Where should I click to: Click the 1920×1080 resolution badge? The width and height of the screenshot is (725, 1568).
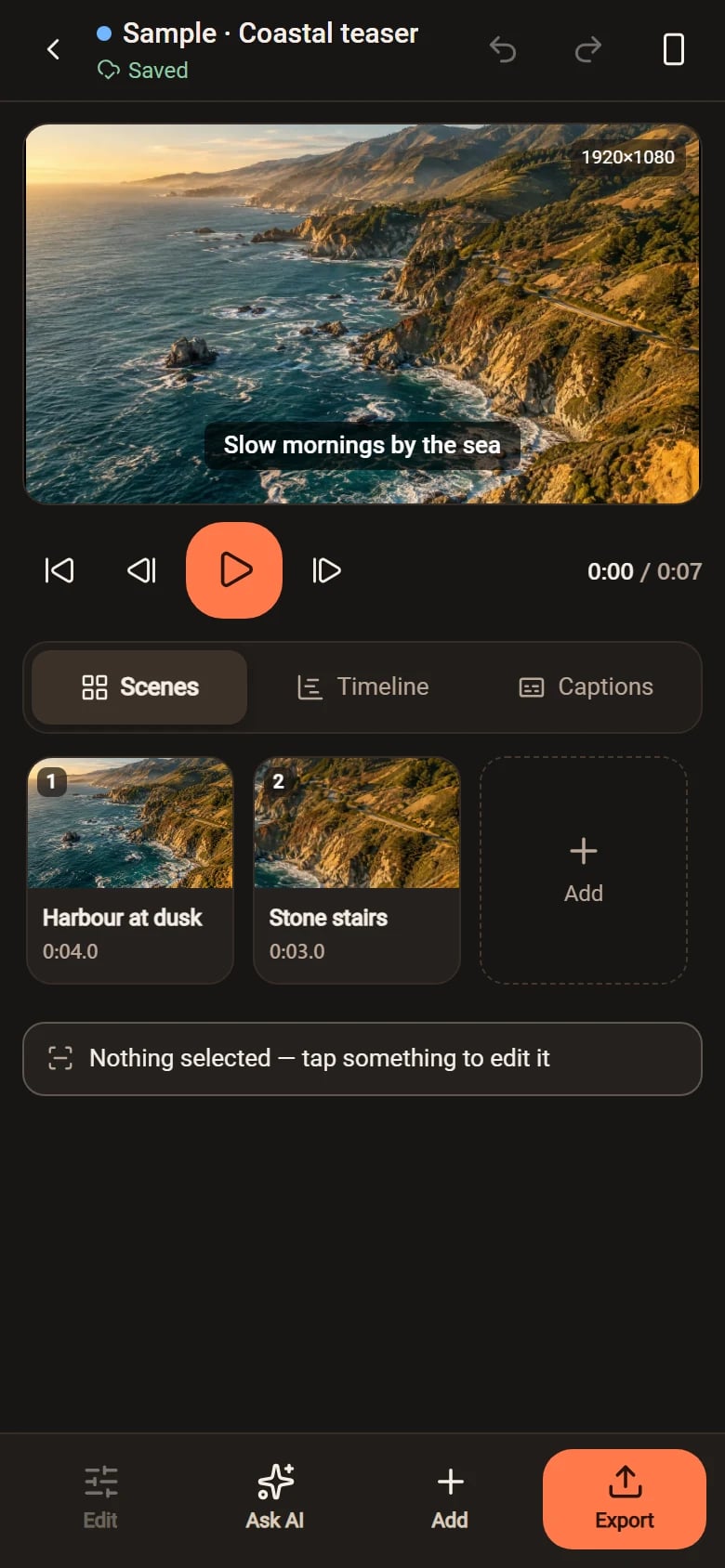click(628, 157)
